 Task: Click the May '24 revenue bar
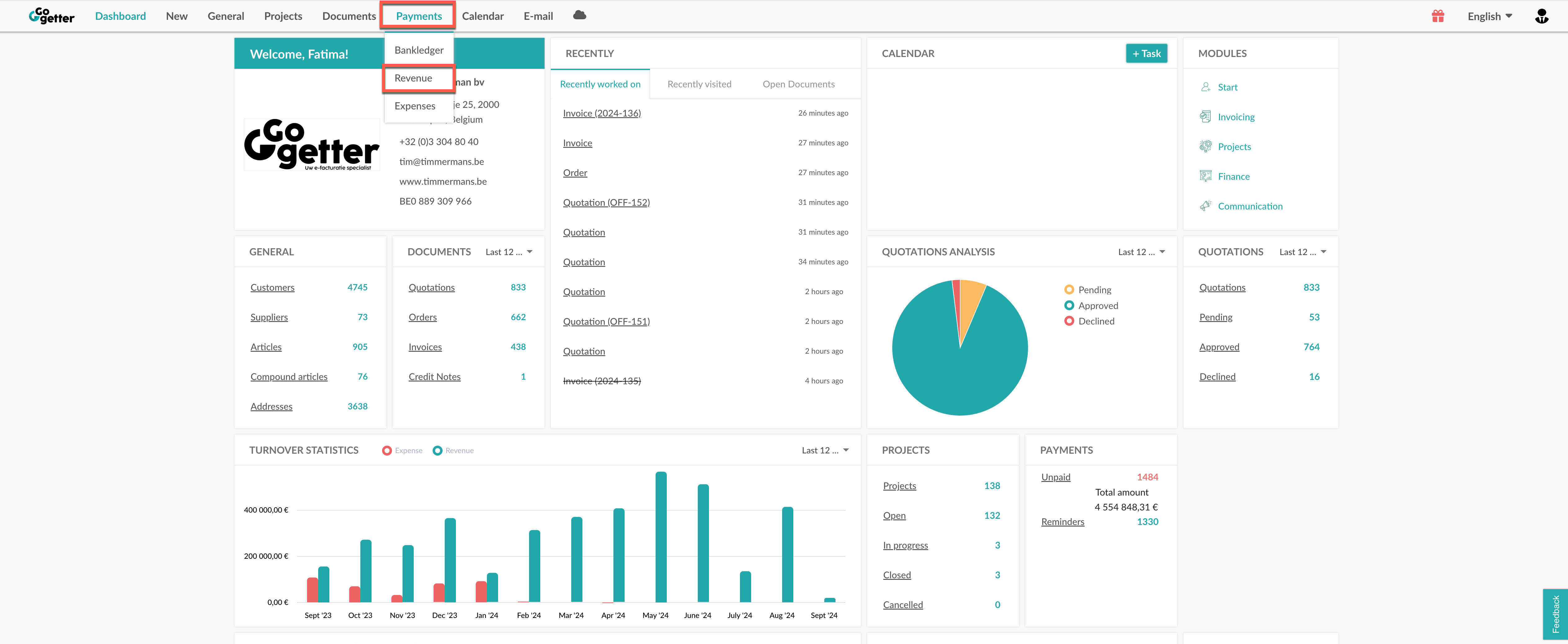point(661,537)
